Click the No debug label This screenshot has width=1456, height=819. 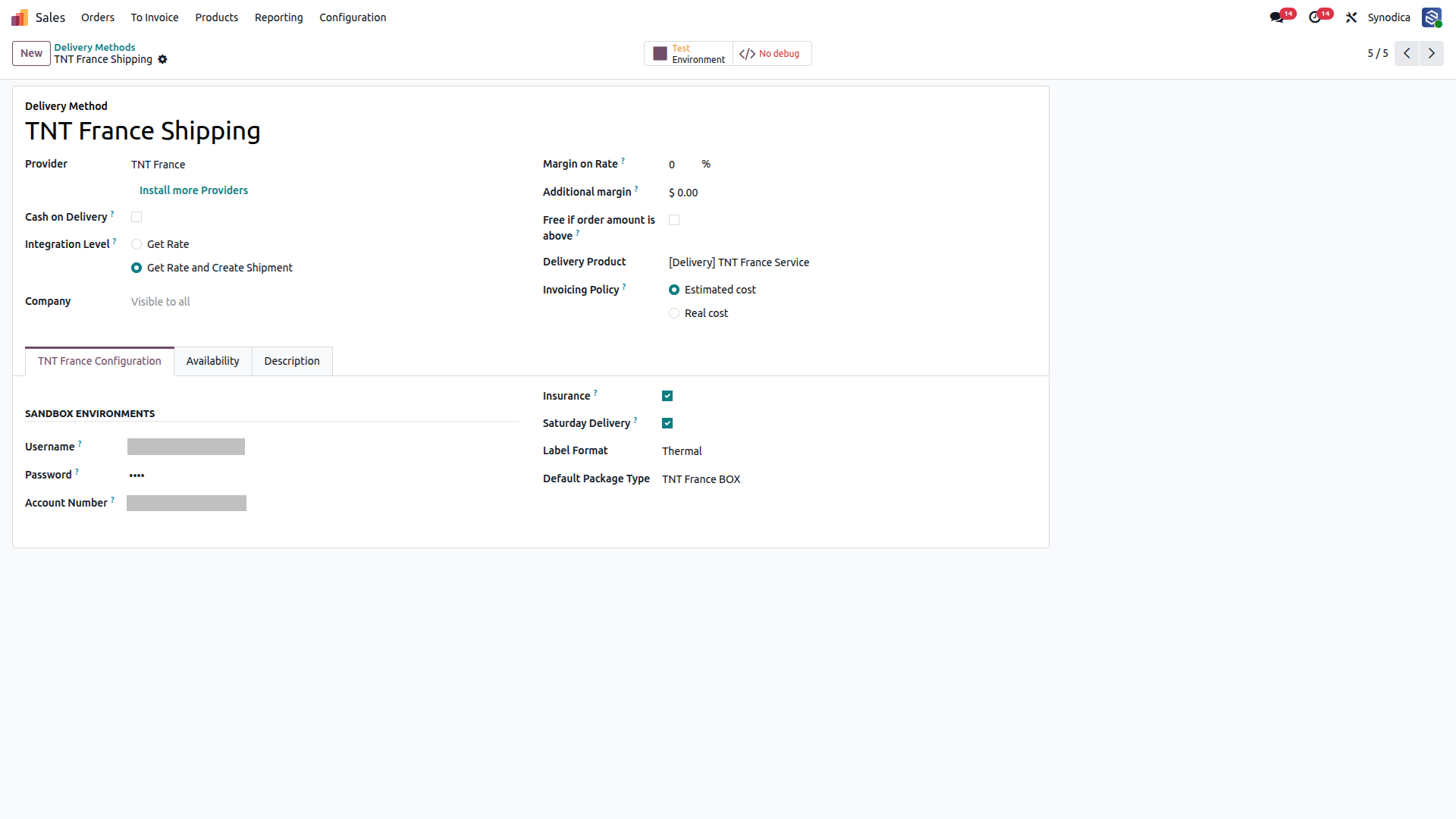pyautogui.click(x=779, y=54)
